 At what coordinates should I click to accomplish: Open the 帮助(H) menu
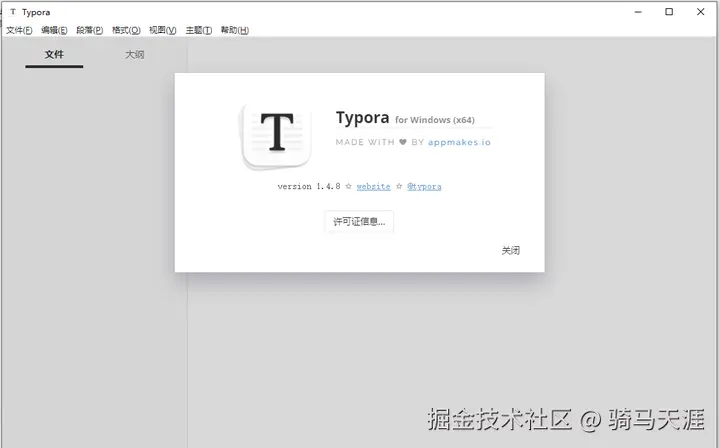pyautogui.click(x=235, y=30)
